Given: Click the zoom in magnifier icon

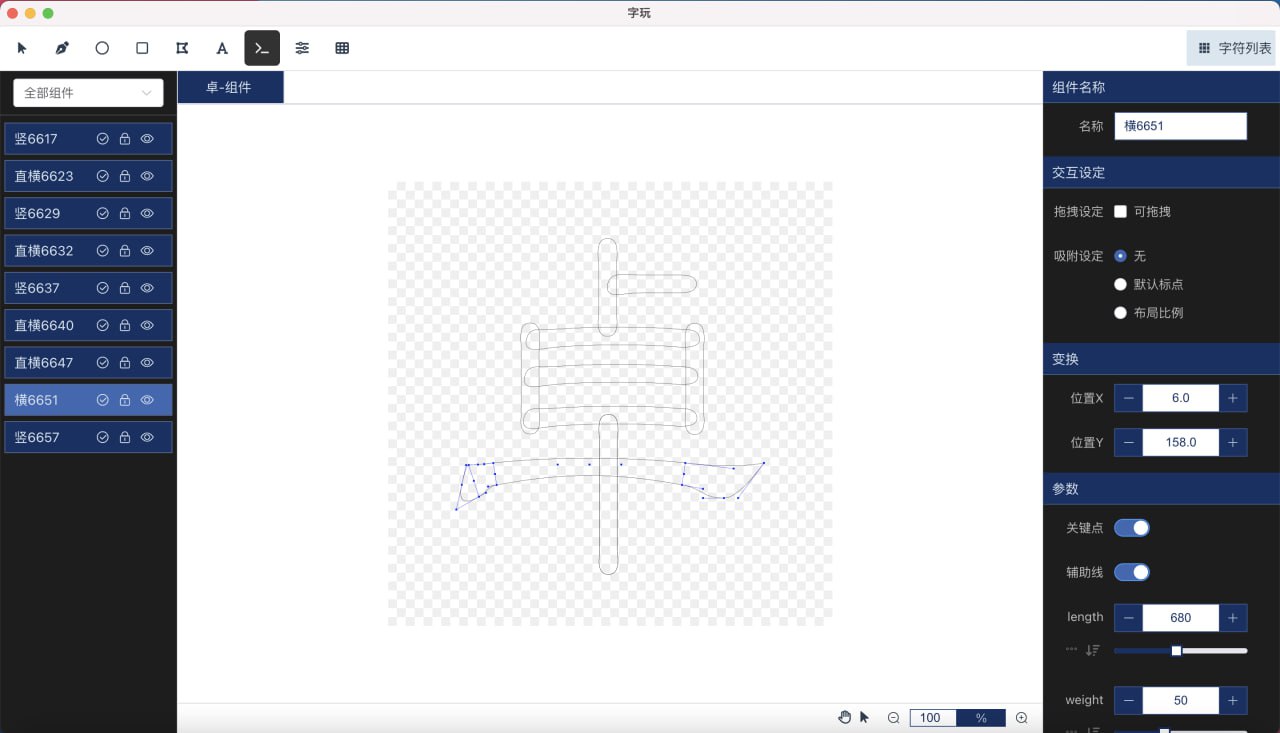Looking at the screenshot, I should [x=1021, y=718].
